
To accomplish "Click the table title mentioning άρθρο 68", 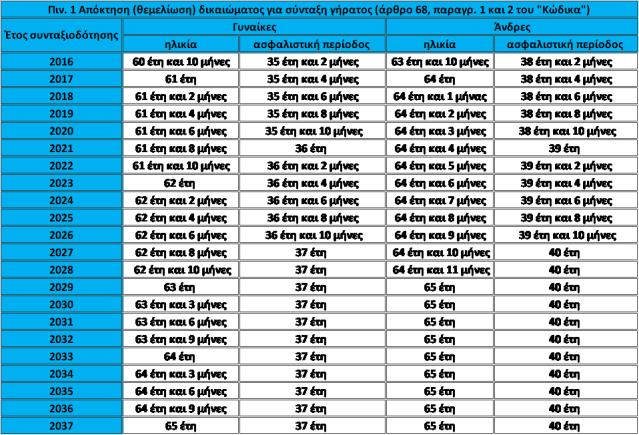I will (x=319, y=9).
